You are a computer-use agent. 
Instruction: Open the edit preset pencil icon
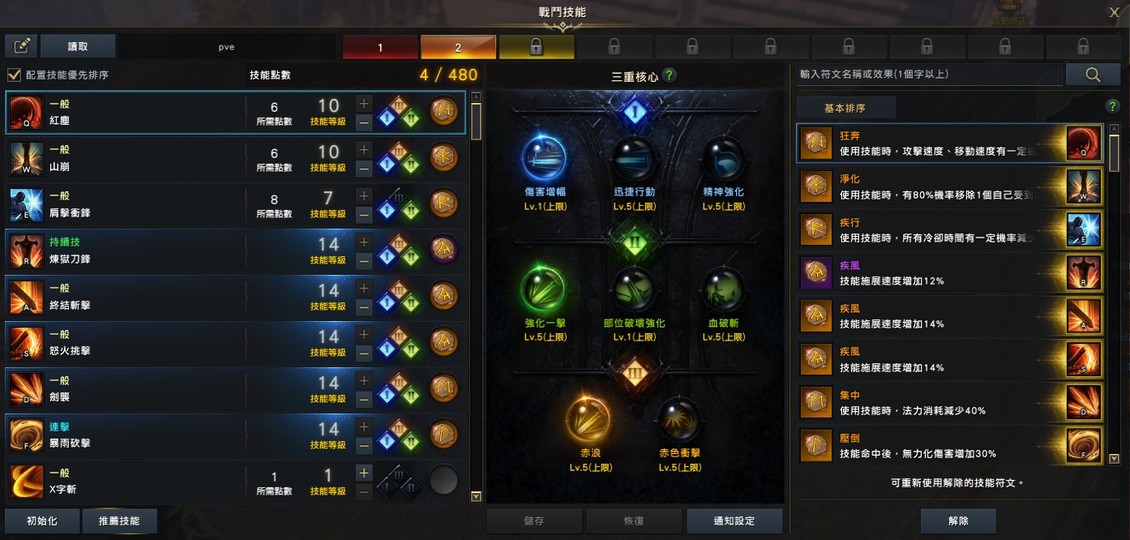click(21, 46)
